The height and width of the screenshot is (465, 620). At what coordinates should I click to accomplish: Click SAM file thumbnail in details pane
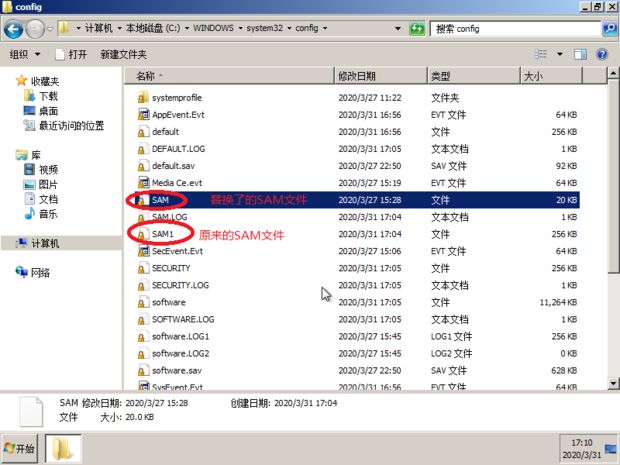tap(31, 411)
